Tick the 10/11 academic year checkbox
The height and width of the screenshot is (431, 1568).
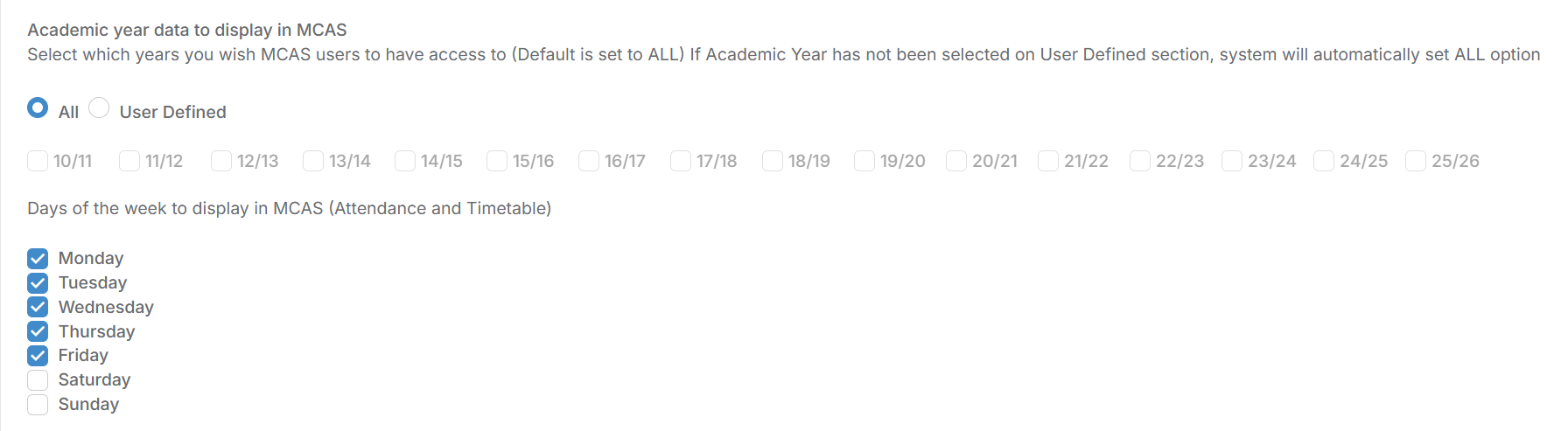click(x=38, y=161)
